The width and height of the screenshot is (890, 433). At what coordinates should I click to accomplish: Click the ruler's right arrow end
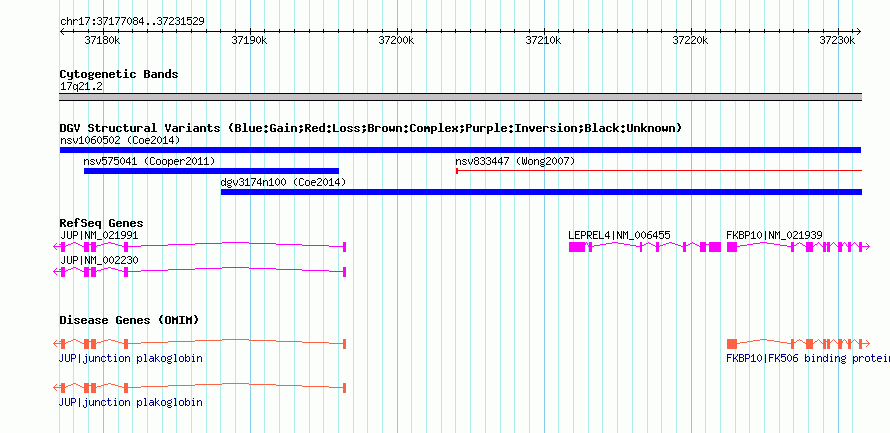click(859, 32)
